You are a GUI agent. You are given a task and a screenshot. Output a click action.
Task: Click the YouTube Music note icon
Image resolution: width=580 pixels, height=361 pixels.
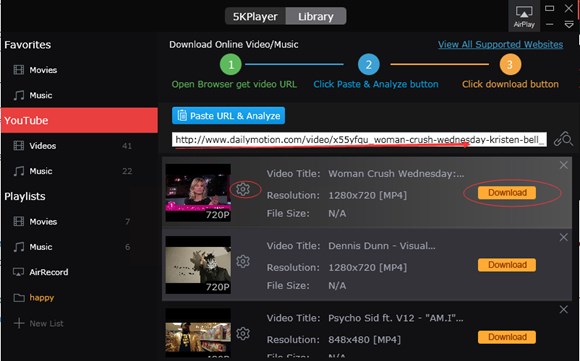[x=18, y=171]
